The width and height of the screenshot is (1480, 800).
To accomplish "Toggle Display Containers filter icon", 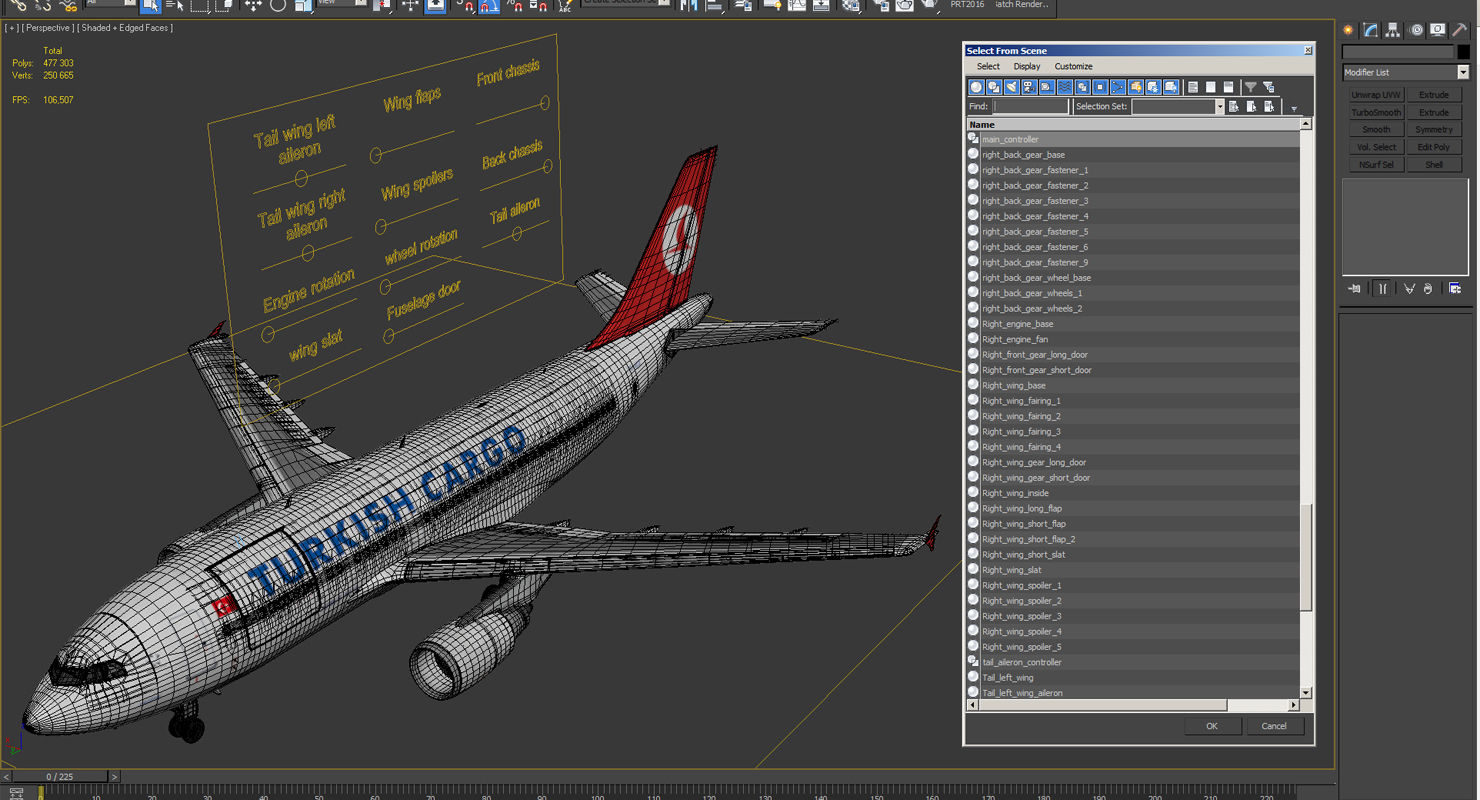I will tap(1135, 87).
